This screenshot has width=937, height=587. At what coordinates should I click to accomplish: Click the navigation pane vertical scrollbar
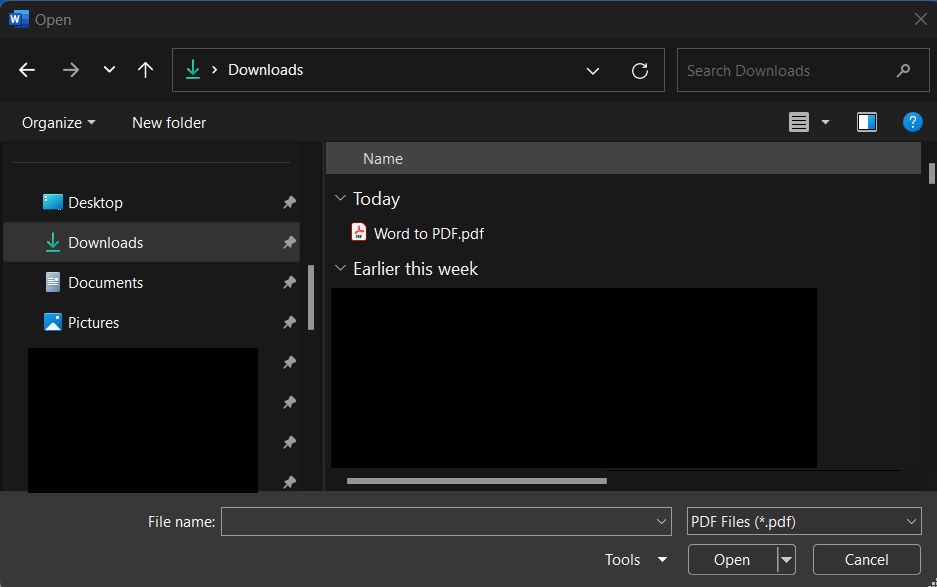click(311, 297)
